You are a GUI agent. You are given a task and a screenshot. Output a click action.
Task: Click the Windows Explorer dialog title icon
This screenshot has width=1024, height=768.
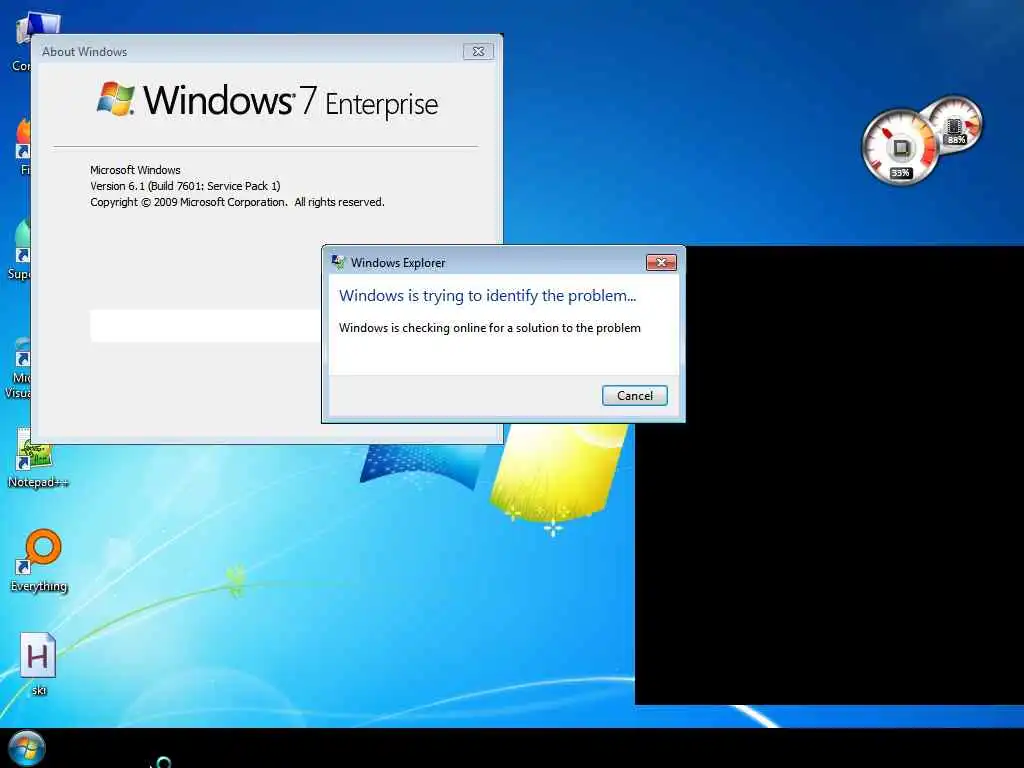click(x=338, y=262)
